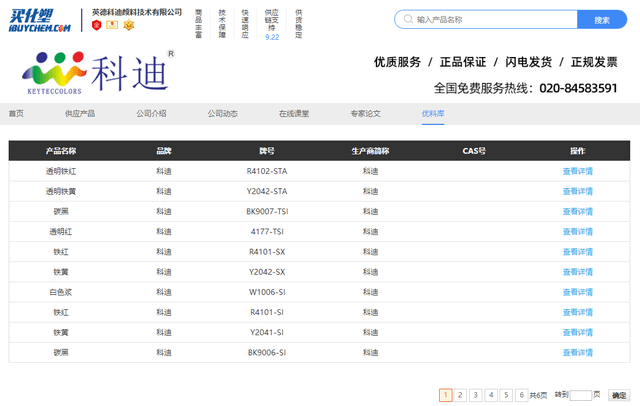Go to page 2 of results
This screenshot has width=640, height=406.
460,395
